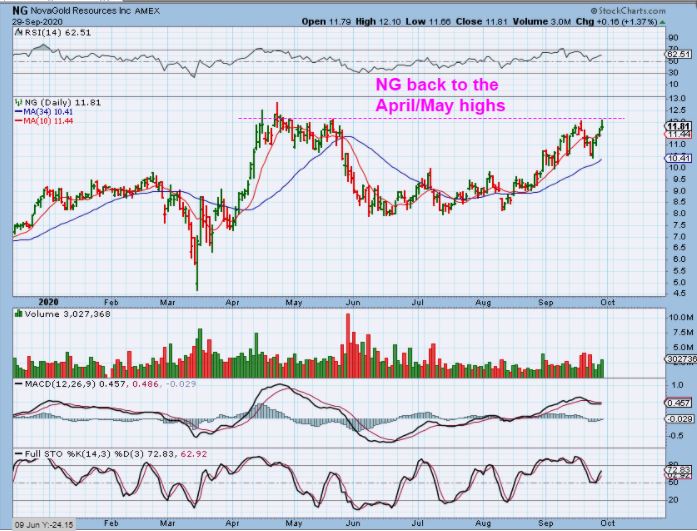Click the 10.41 moving average axis tag
Viewport: 697px width, 531px height.
[x=678, y=158]
